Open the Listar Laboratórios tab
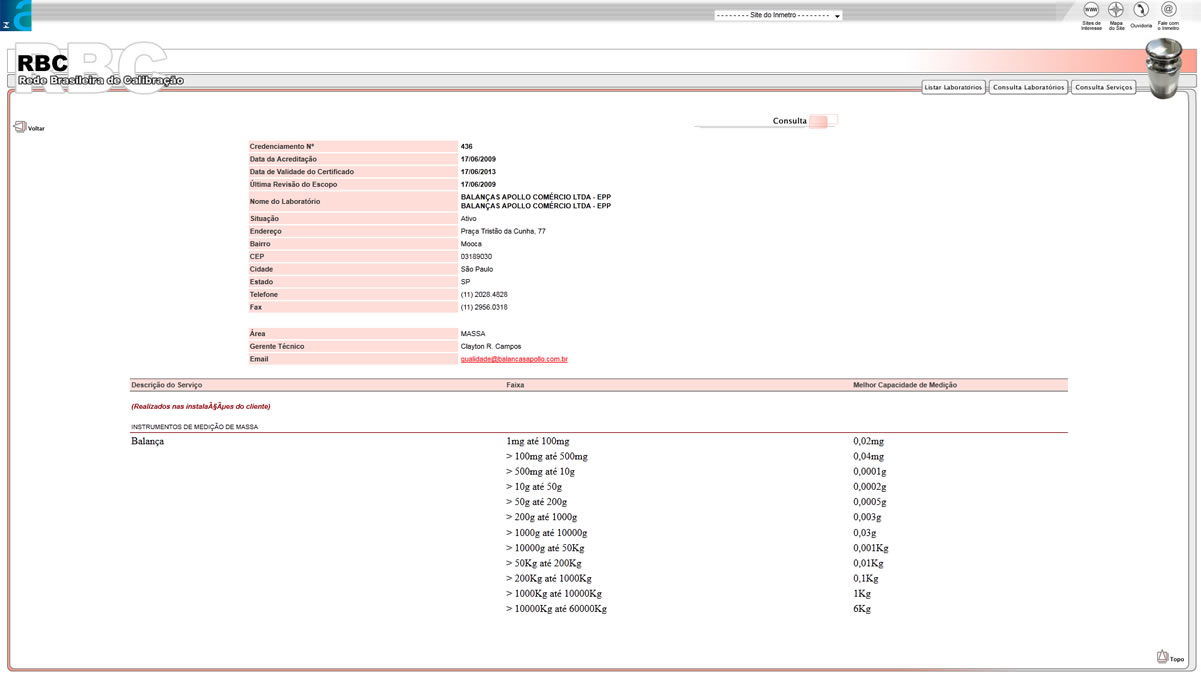 point(953,88)
